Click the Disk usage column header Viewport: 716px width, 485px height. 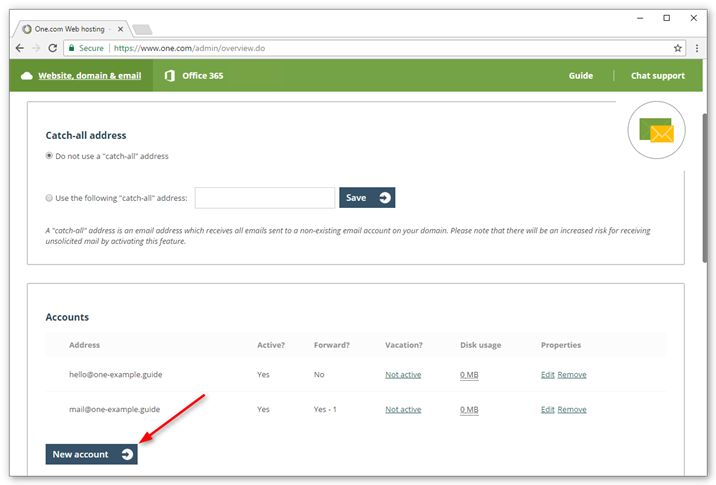click(x=480, y=345)
